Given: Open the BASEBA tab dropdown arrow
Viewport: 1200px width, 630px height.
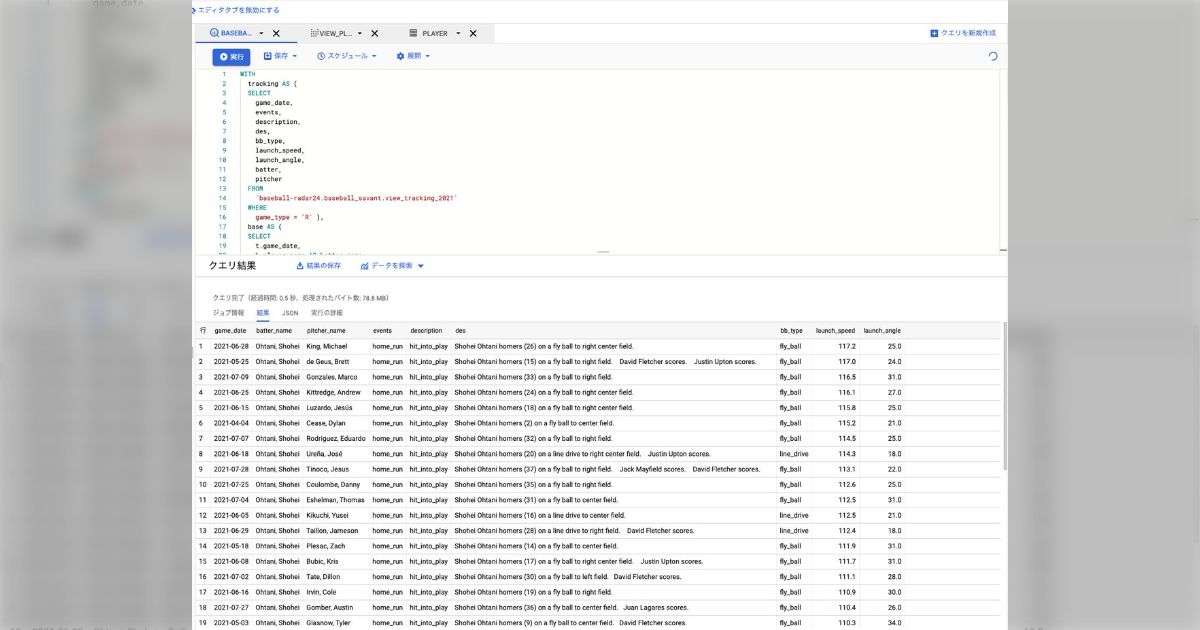Looking at the screenshot, I should (261, 33).
